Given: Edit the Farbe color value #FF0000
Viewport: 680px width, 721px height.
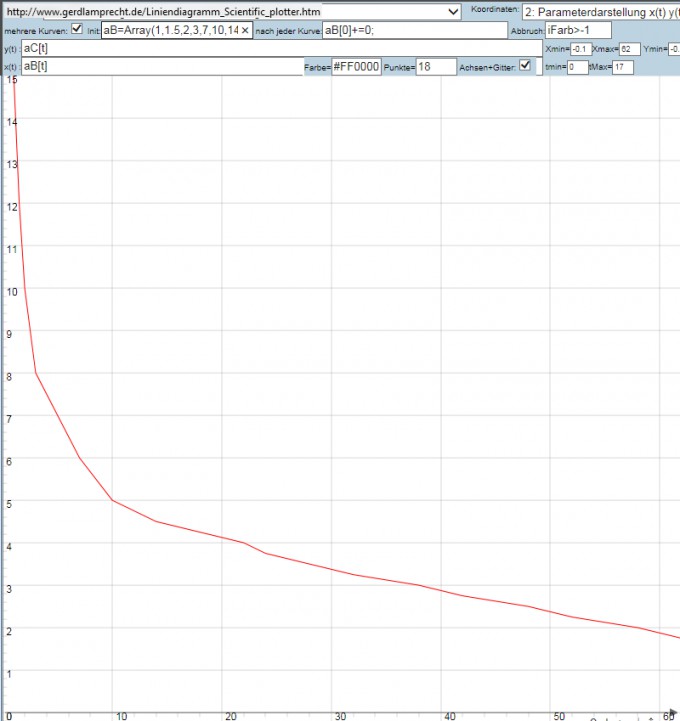Looking at the screenshot, I should [355, 67].
